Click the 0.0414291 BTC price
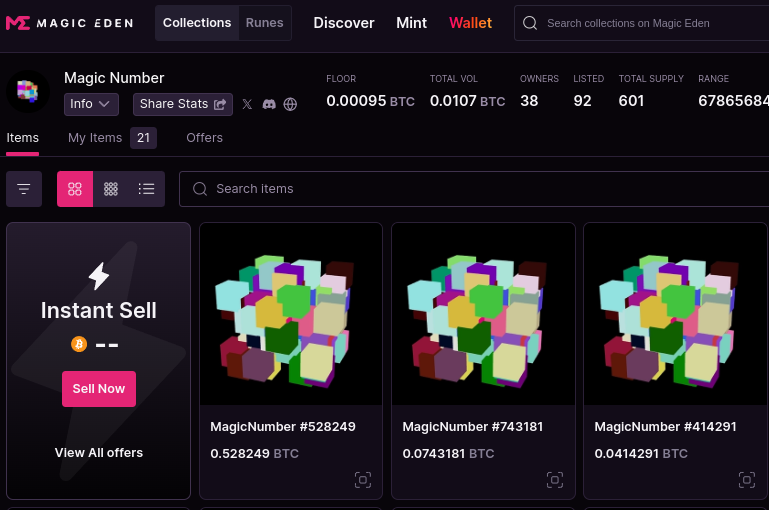769x510 pixels. 641,454
